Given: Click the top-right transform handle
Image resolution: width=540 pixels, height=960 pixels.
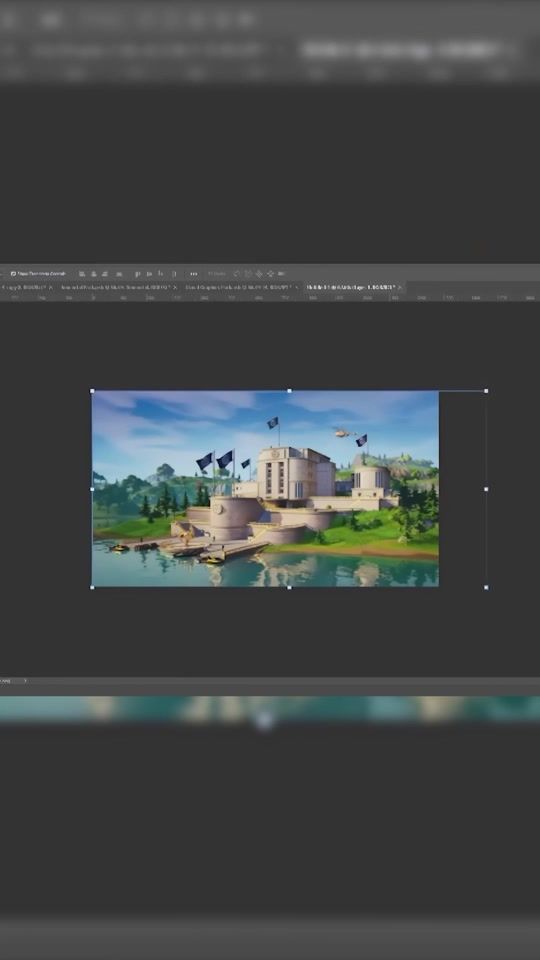Looking at the screenshot, I should click(486, 391).
